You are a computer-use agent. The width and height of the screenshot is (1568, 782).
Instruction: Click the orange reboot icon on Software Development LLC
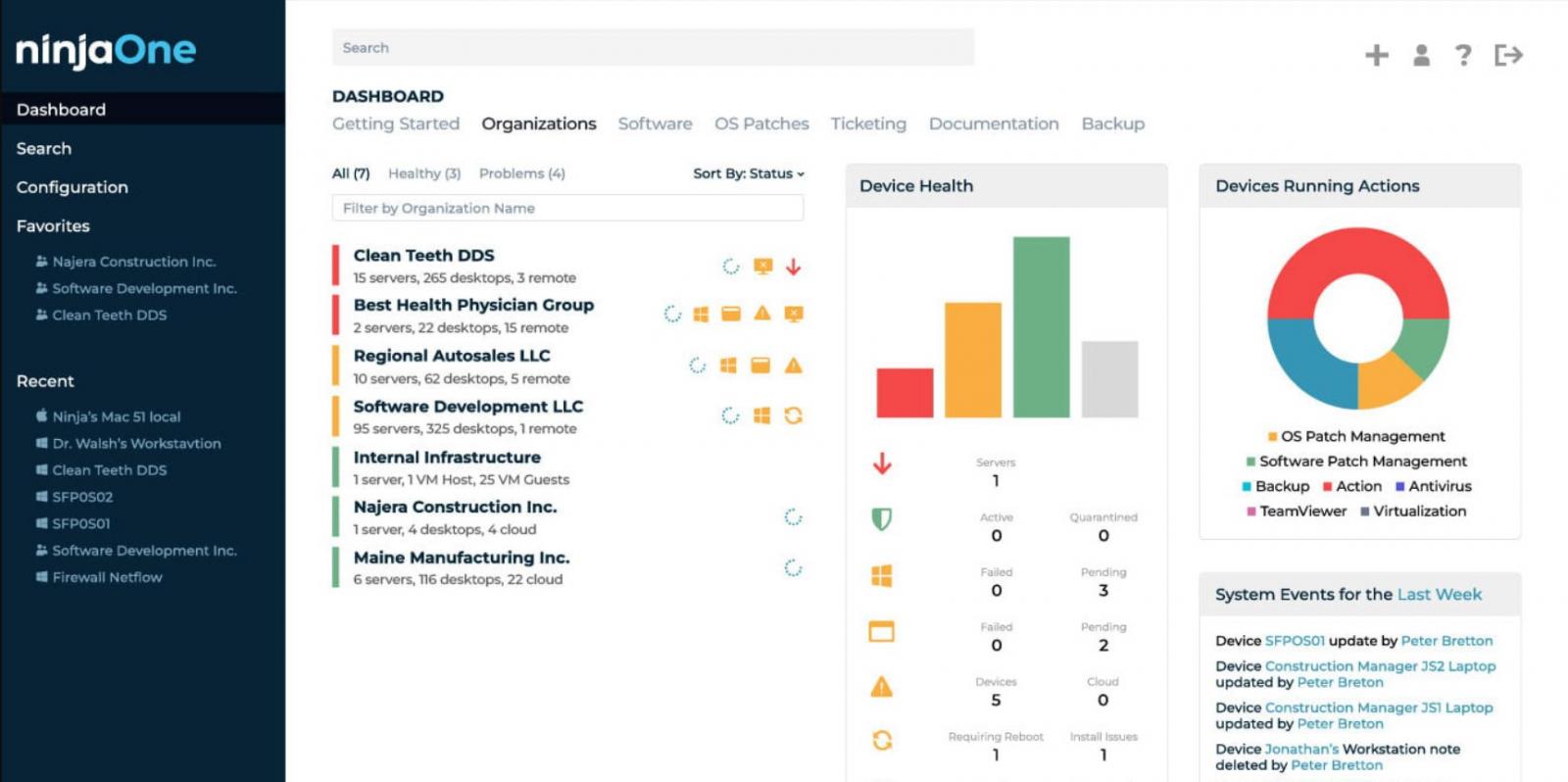pos(793,415)
